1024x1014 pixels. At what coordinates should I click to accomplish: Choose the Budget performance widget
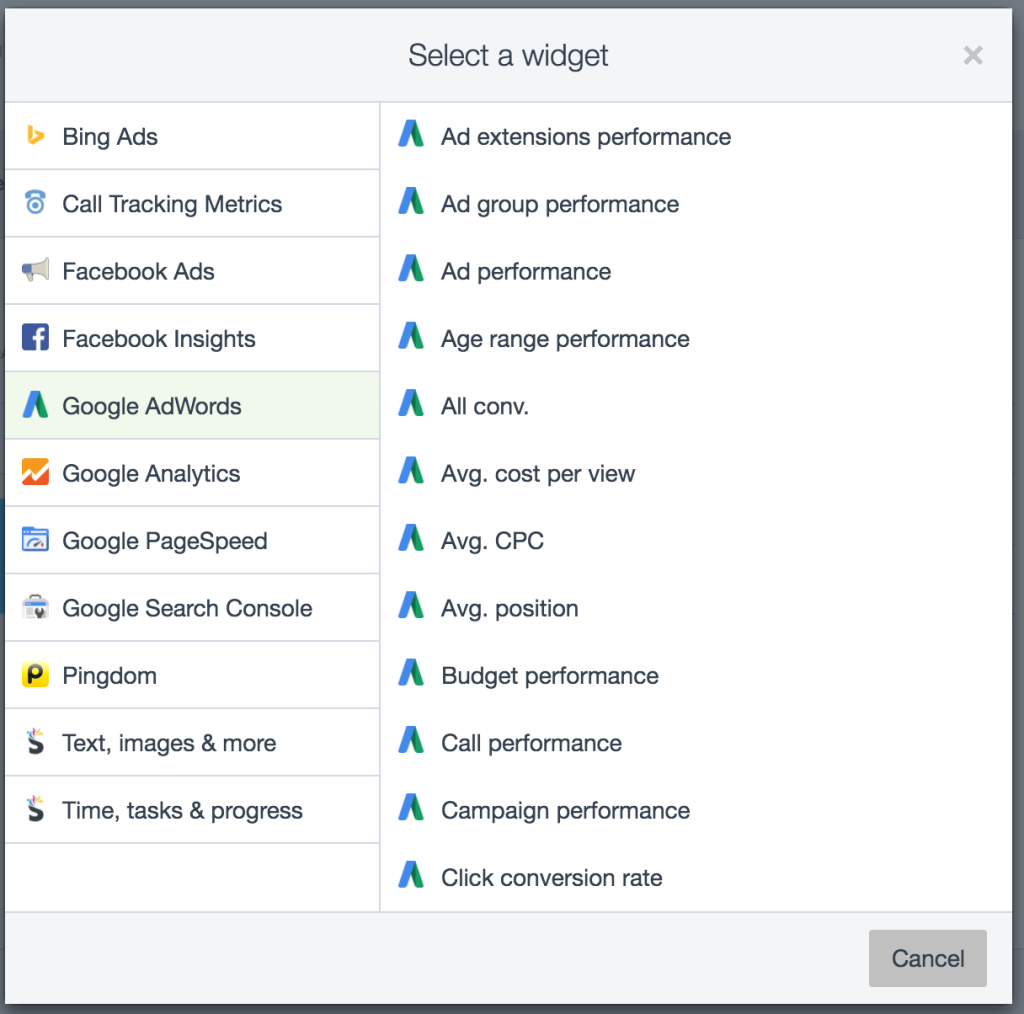pyautogui.click(x=549, y=676)
